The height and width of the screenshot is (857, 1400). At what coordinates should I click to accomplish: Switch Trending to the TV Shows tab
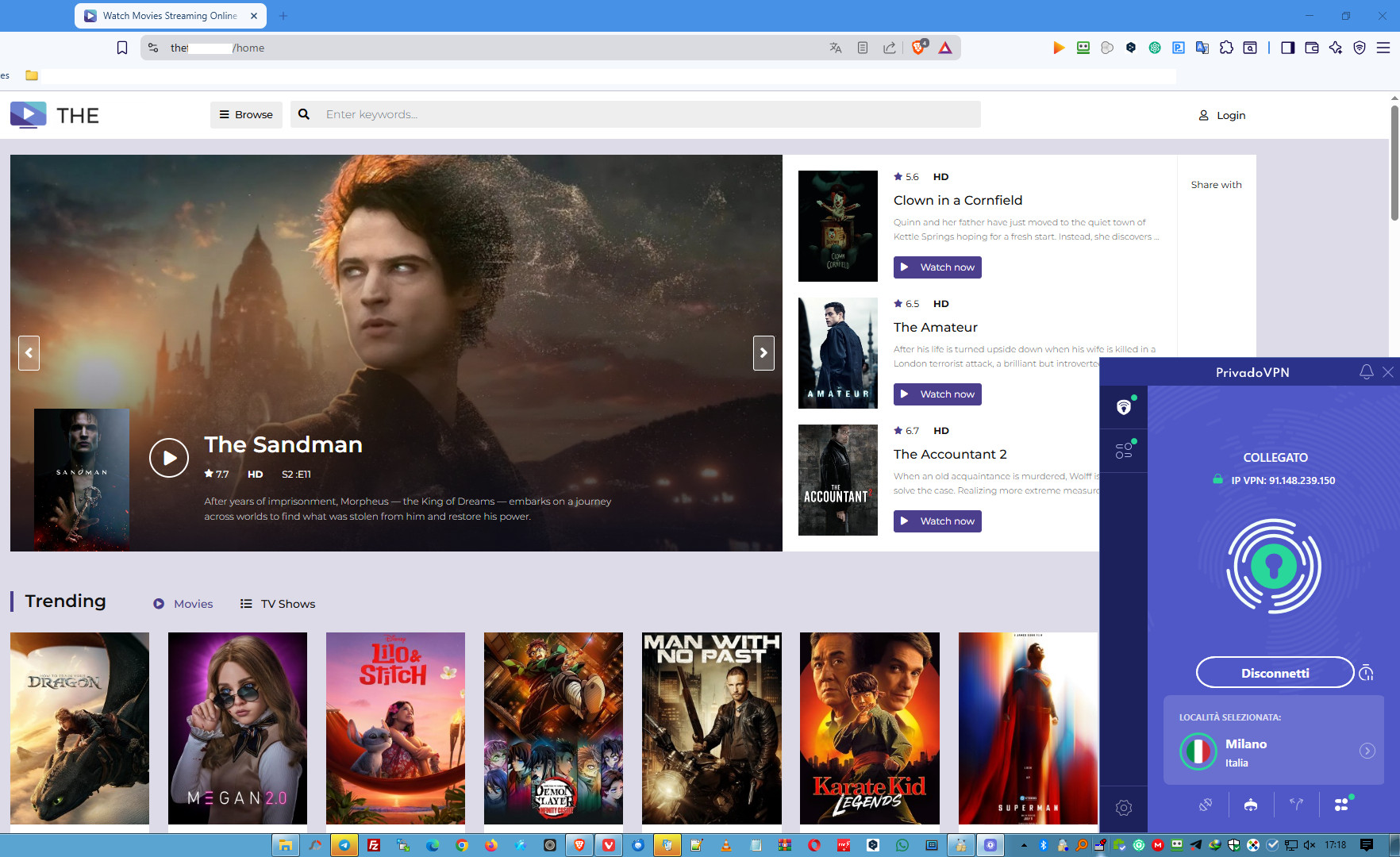tap(278, 604)
